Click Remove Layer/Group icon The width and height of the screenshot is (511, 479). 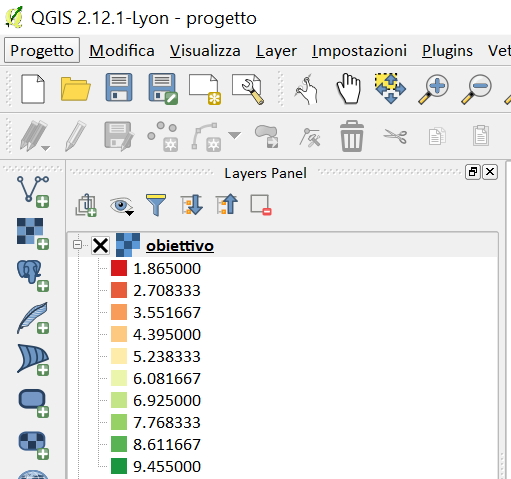261,205
